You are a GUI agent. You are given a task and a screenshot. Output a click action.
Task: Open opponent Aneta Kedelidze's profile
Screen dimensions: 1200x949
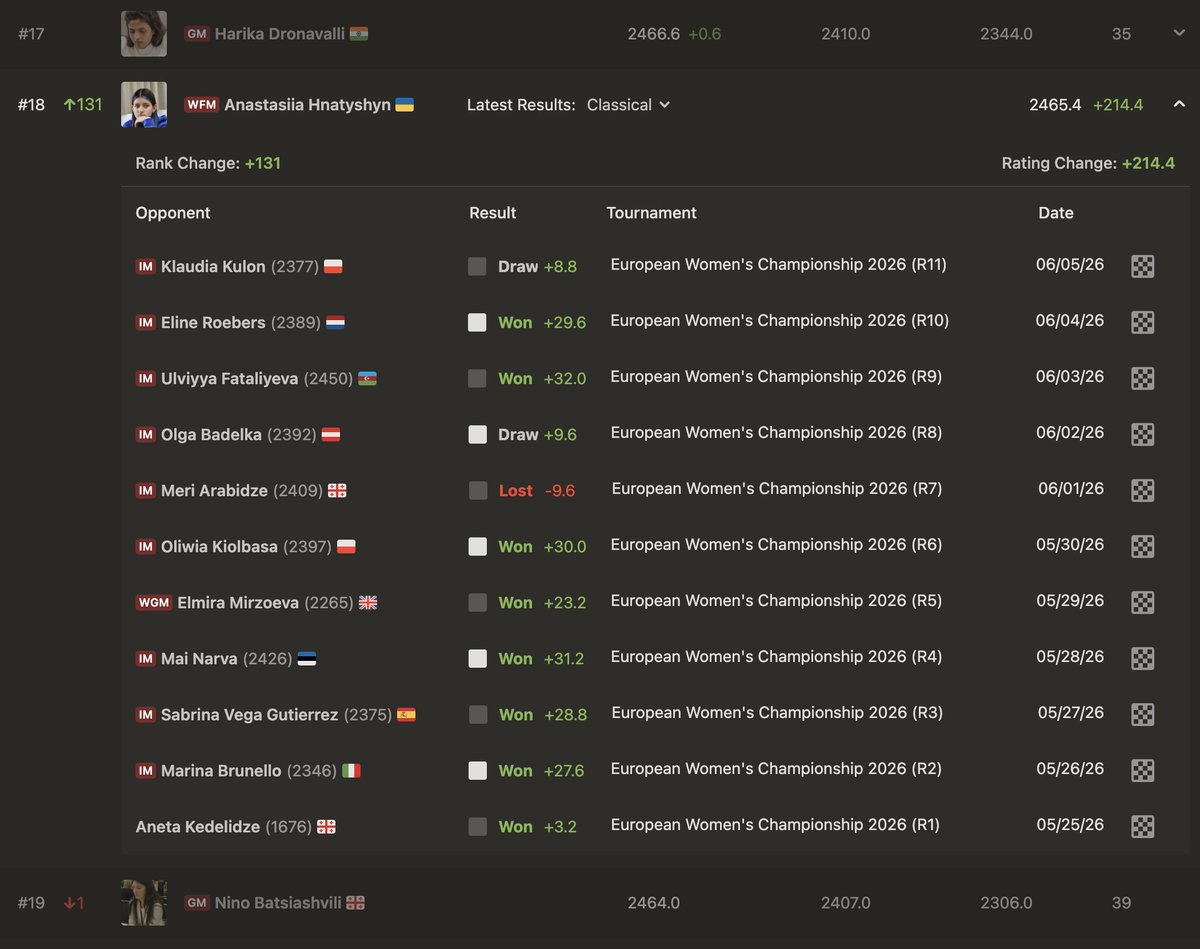[x=198, y=827]
